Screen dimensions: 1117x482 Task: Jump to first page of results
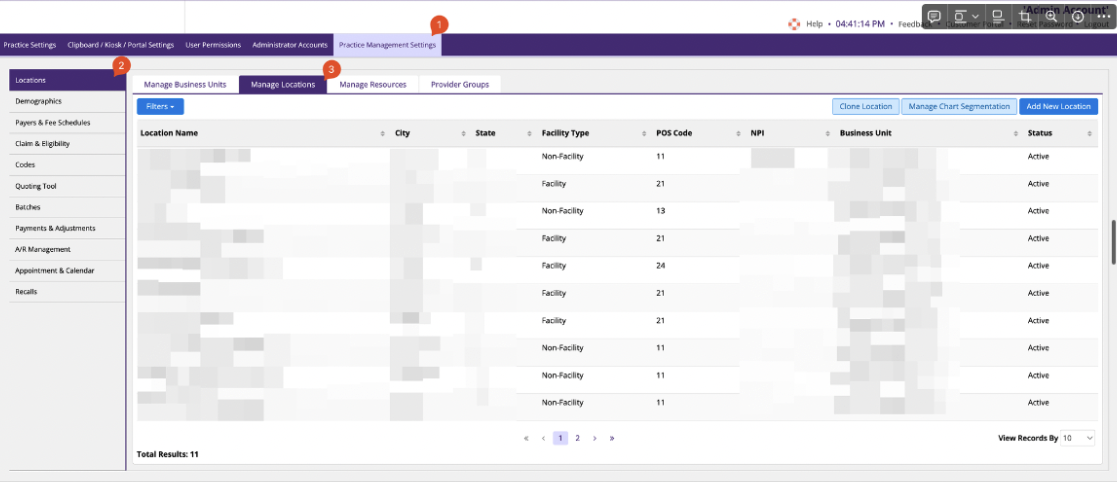(526, 439)
